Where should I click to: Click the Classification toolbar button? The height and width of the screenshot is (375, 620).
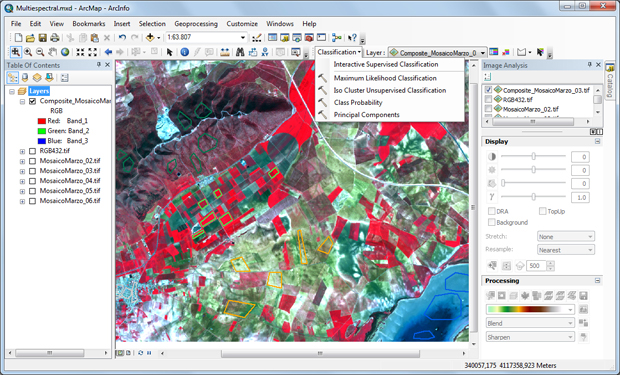(x=339, y=52)
